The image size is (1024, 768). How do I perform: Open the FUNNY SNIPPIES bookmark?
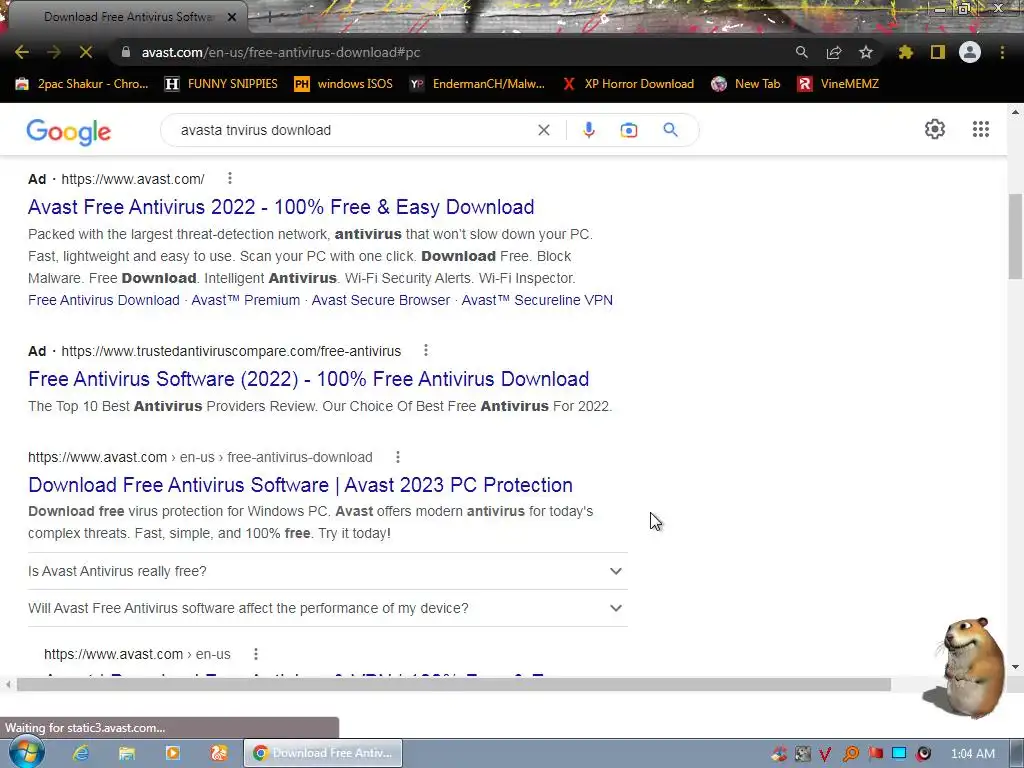(221, 84)
